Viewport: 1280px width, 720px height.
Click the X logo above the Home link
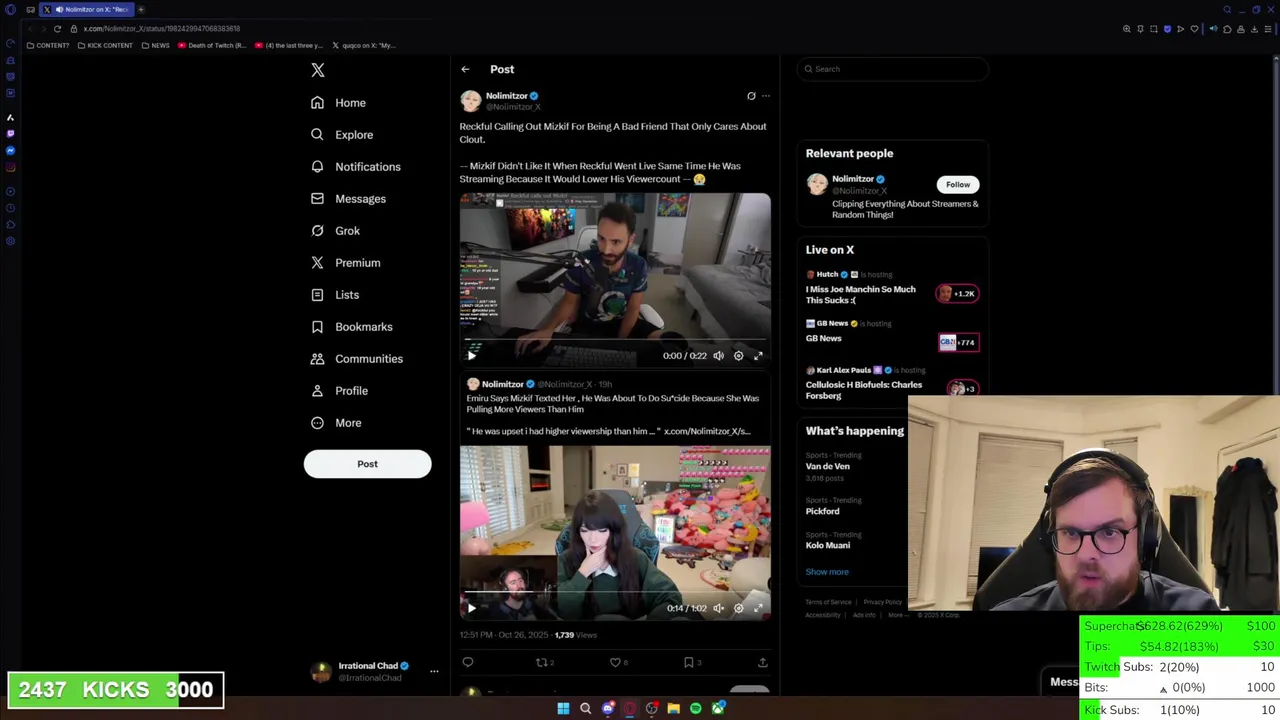pyautogui.click(x=318, y=70)
